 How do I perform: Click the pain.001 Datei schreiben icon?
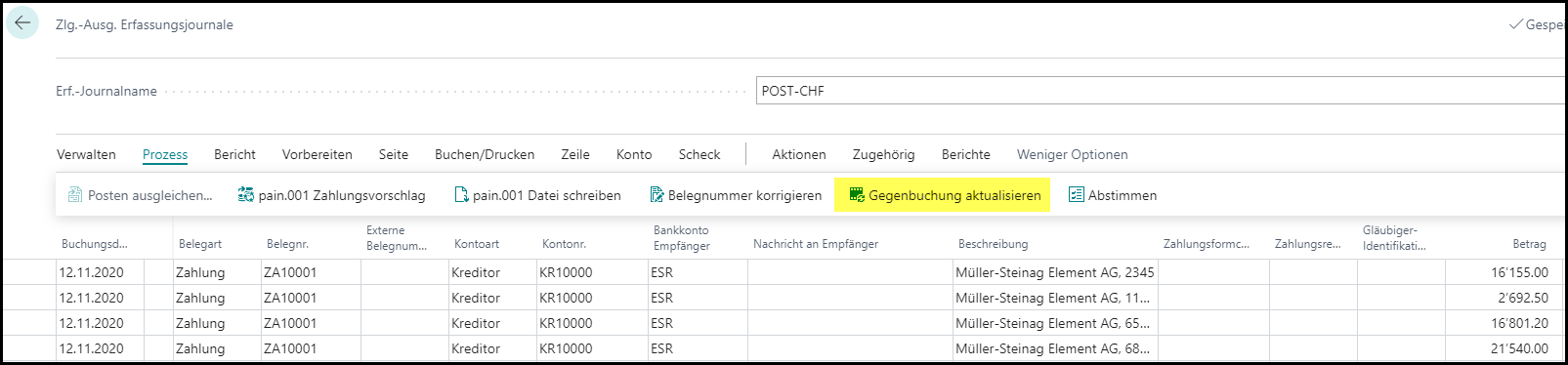[x=462, y=195]
